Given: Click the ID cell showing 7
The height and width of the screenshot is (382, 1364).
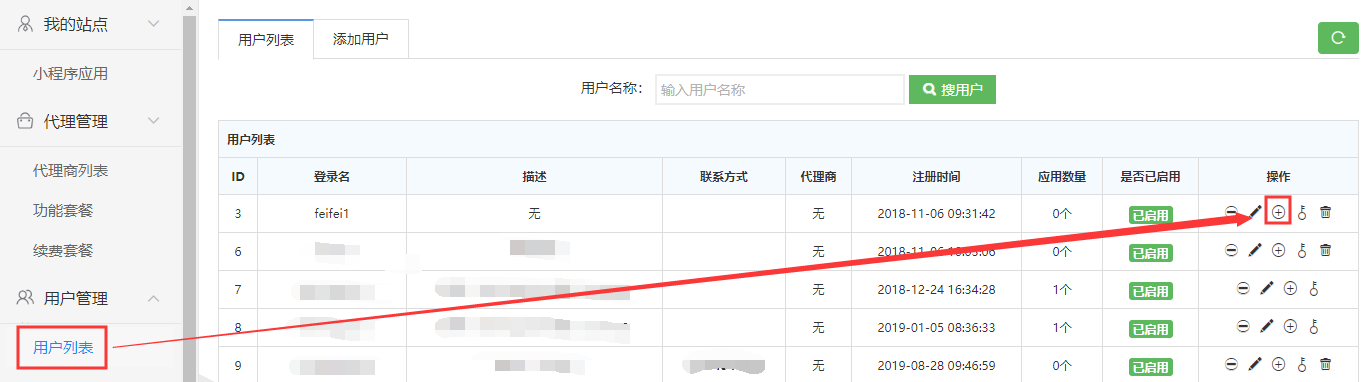Looking at the screenshot, I should [238, 290].
